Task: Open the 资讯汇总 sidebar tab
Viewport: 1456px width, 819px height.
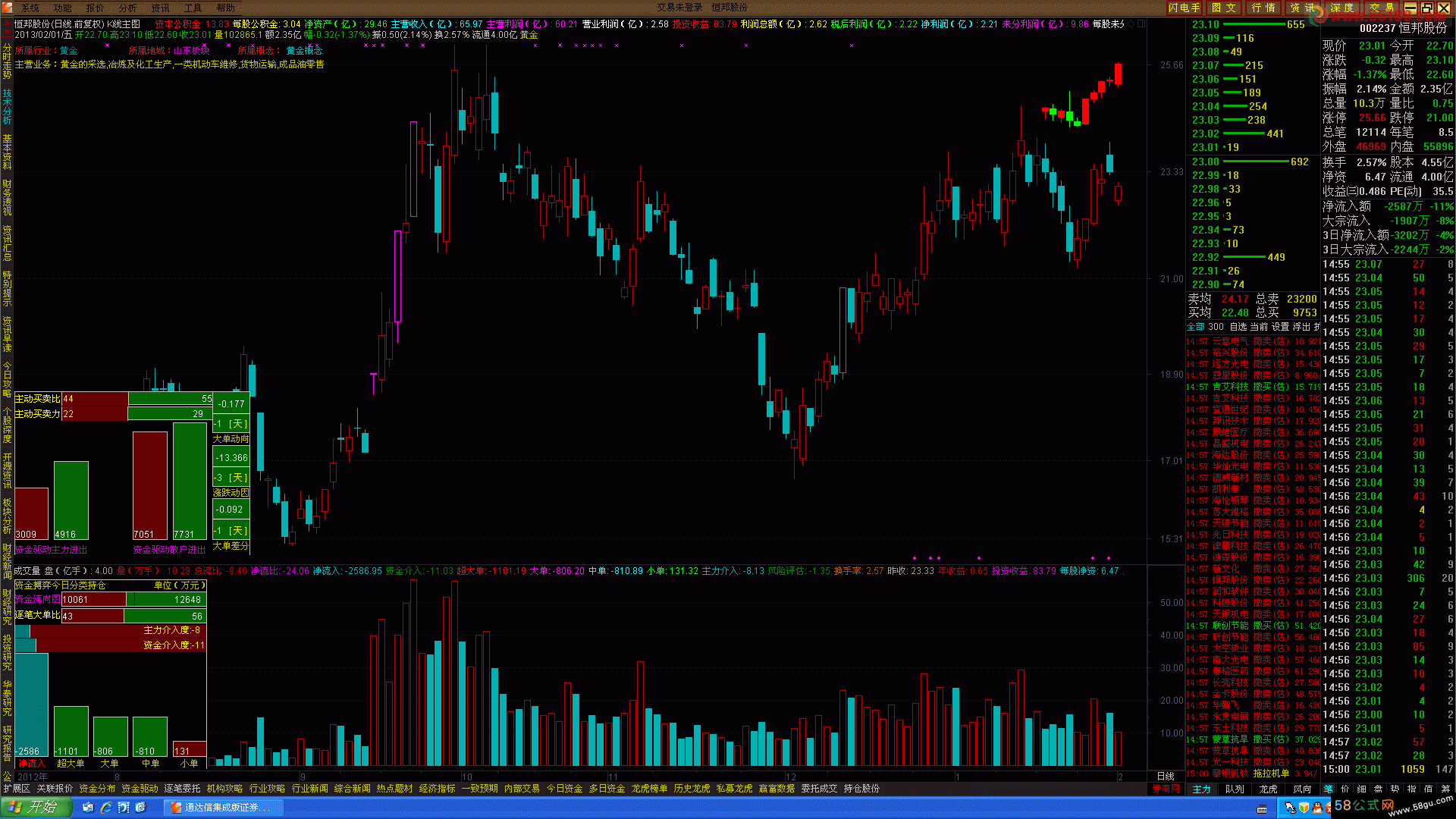Action: [x=7, y=243]
